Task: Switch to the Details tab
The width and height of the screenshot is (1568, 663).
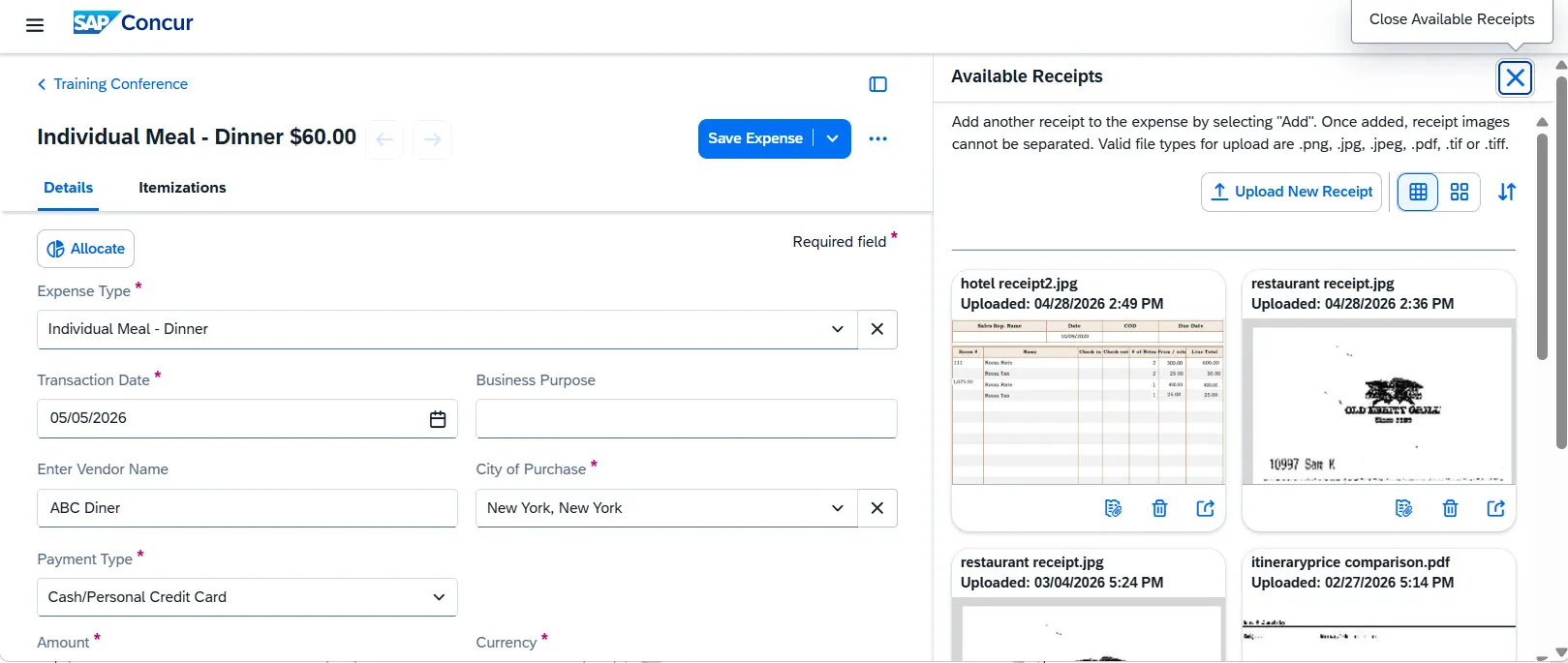Action: pyautogui.click(x=69, y=188)
